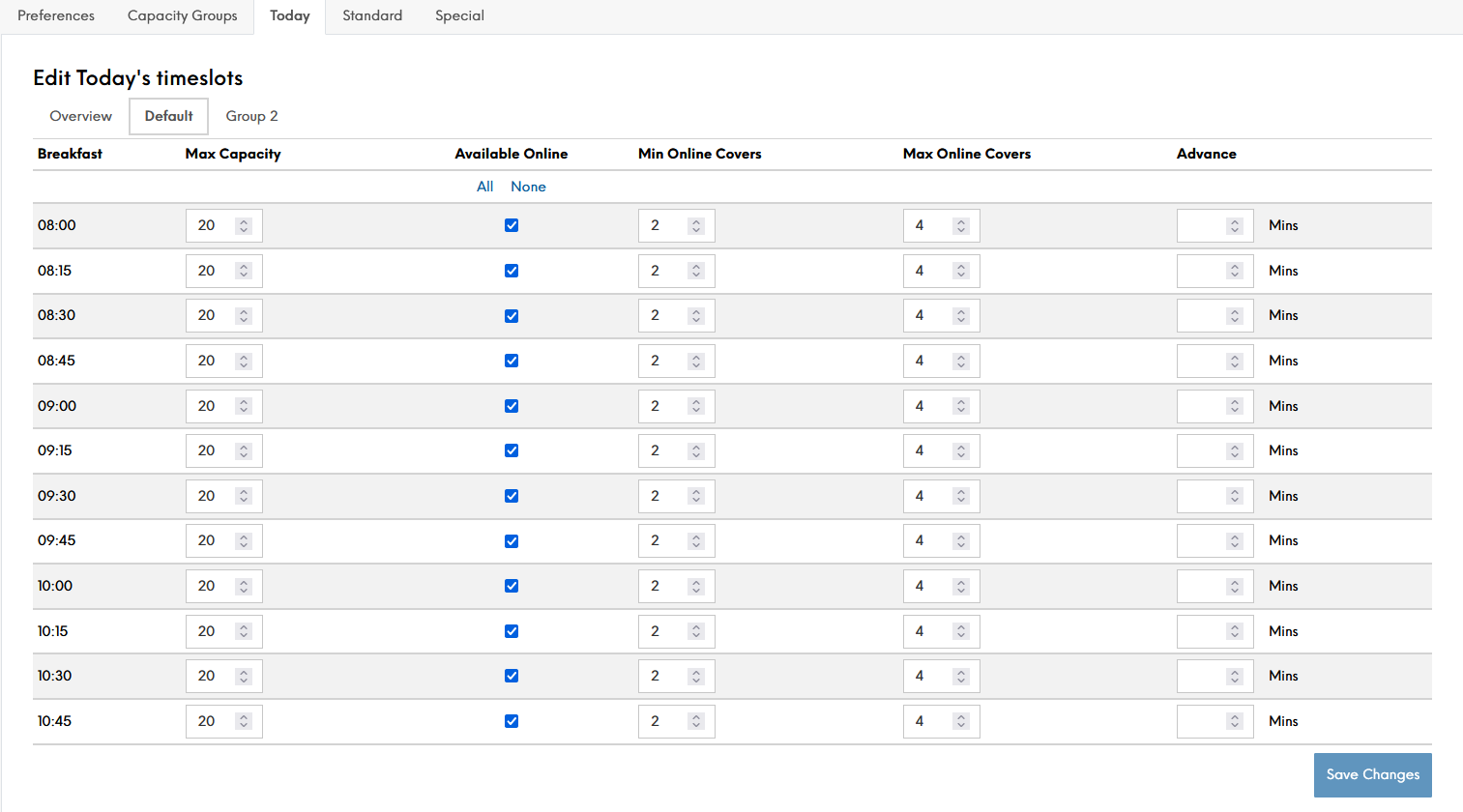Save Changes to timeslots
Image resolution: width=1463 pixels, height=812 pixels.
(x=1373, y=774)
